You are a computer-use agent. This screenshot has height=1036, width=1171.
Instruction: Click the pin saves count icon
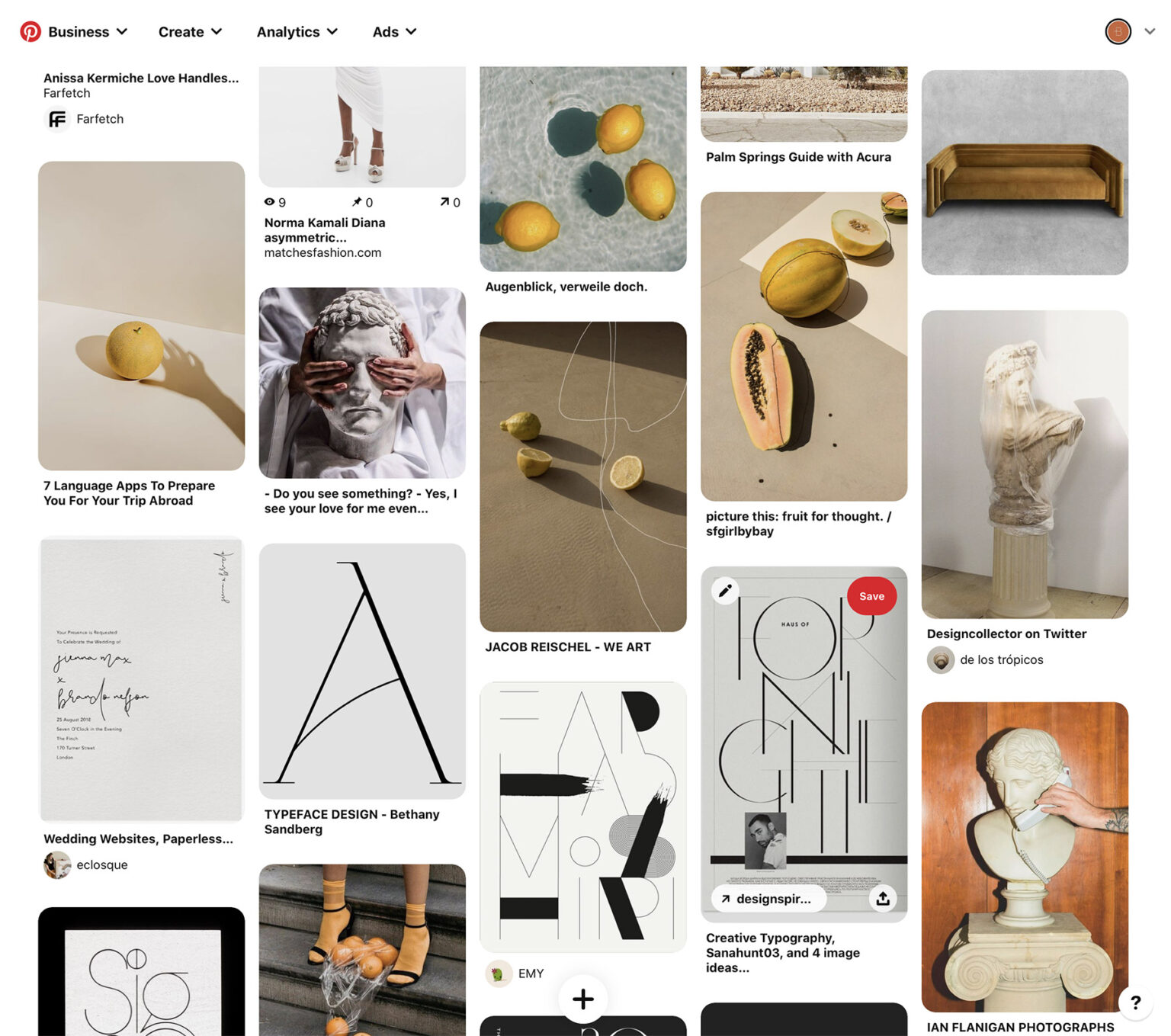(x=357, y=202)
